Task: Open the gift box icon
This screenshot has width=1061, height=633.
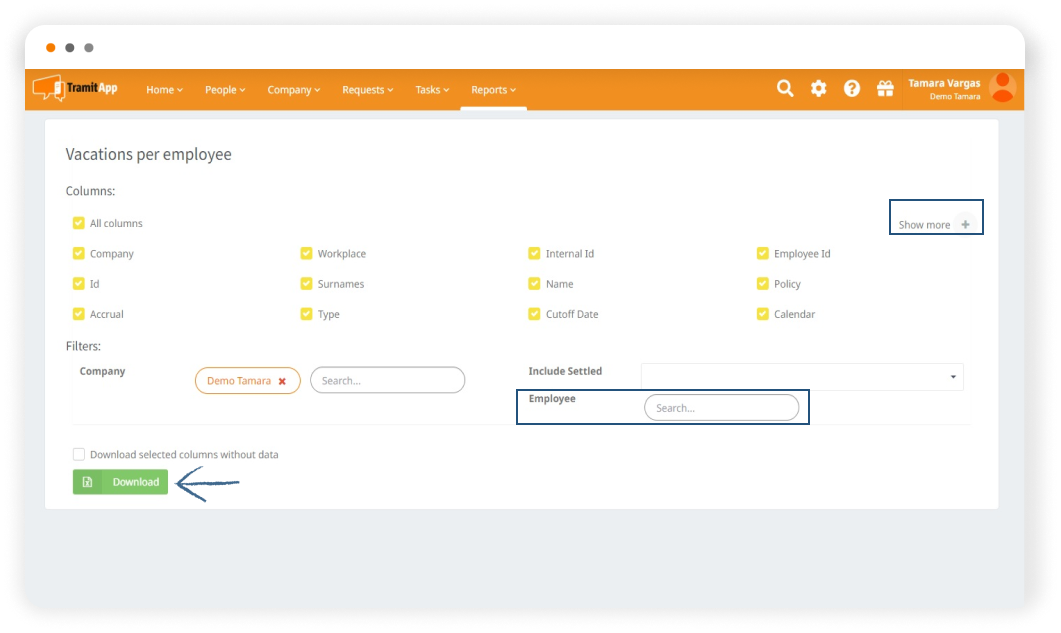Action: tap(885, 89)
